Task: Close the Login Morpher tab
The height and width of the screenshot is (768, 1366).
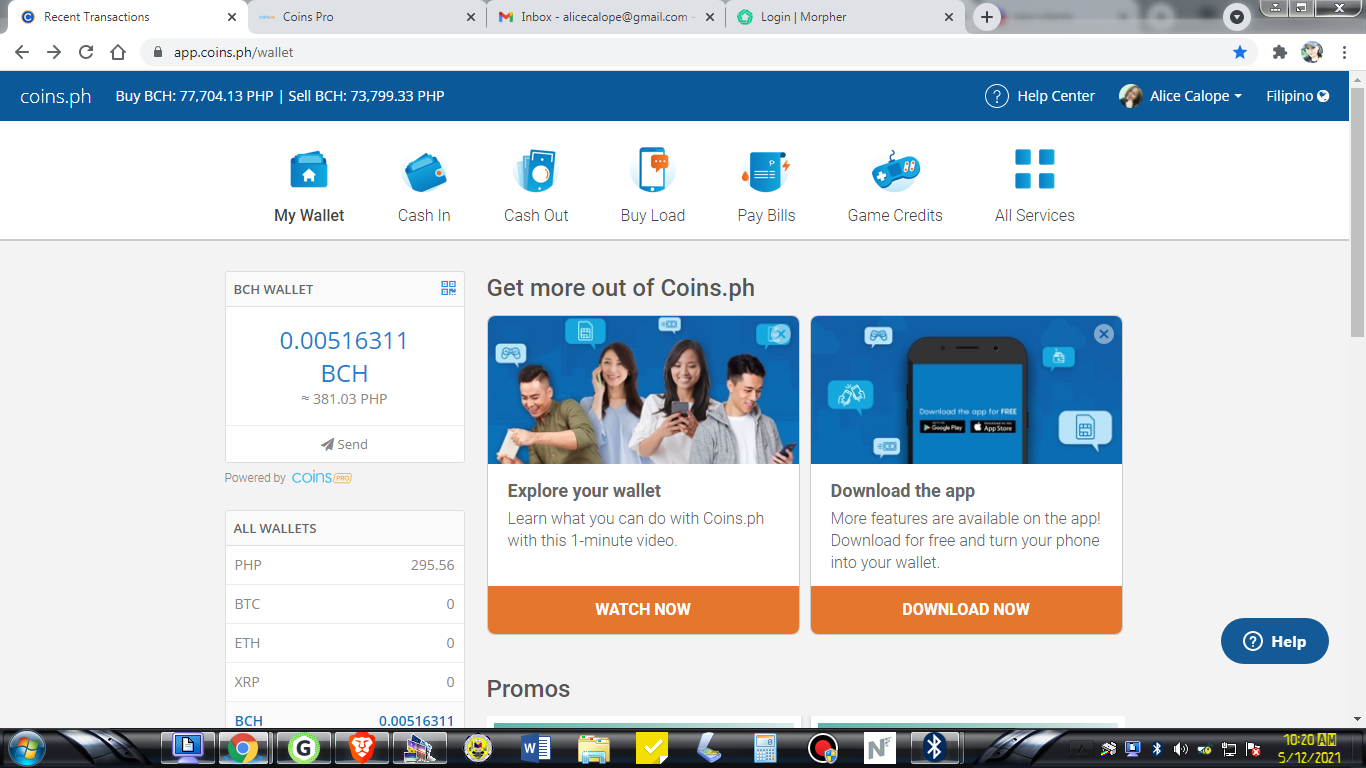Action: [x=950, y=17]
